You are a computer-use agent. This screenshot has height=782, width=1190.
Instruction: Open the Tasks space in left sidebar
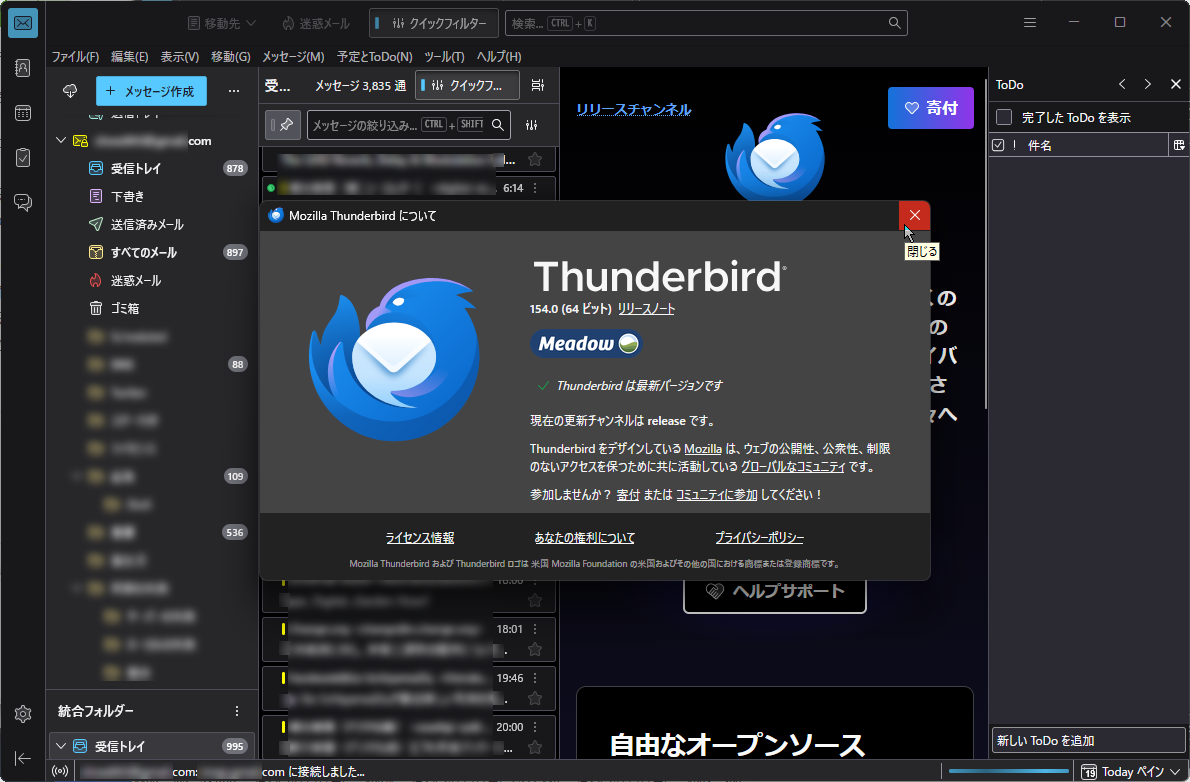[23, 157]
